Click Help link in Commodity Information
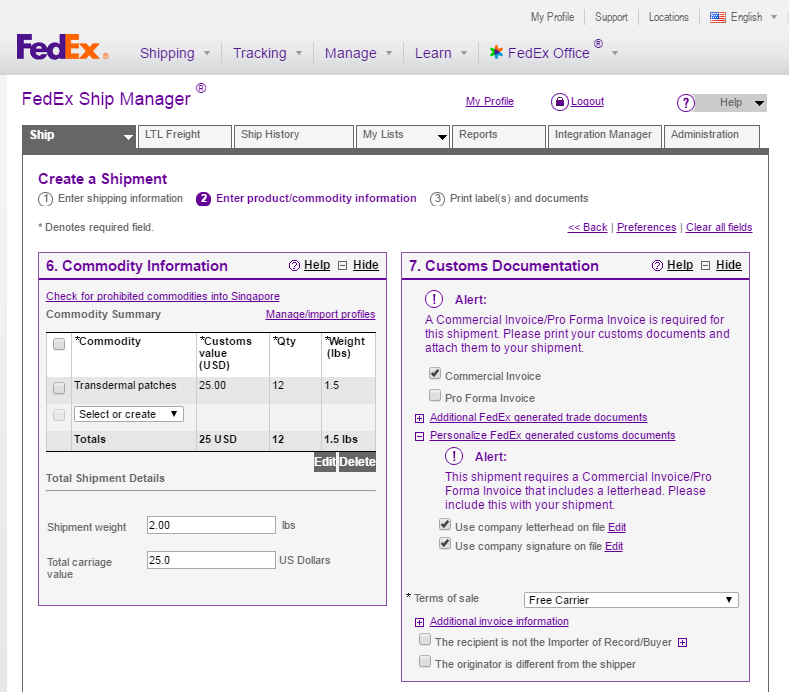This screenshot has height=692, width=789. coord(317,265)
